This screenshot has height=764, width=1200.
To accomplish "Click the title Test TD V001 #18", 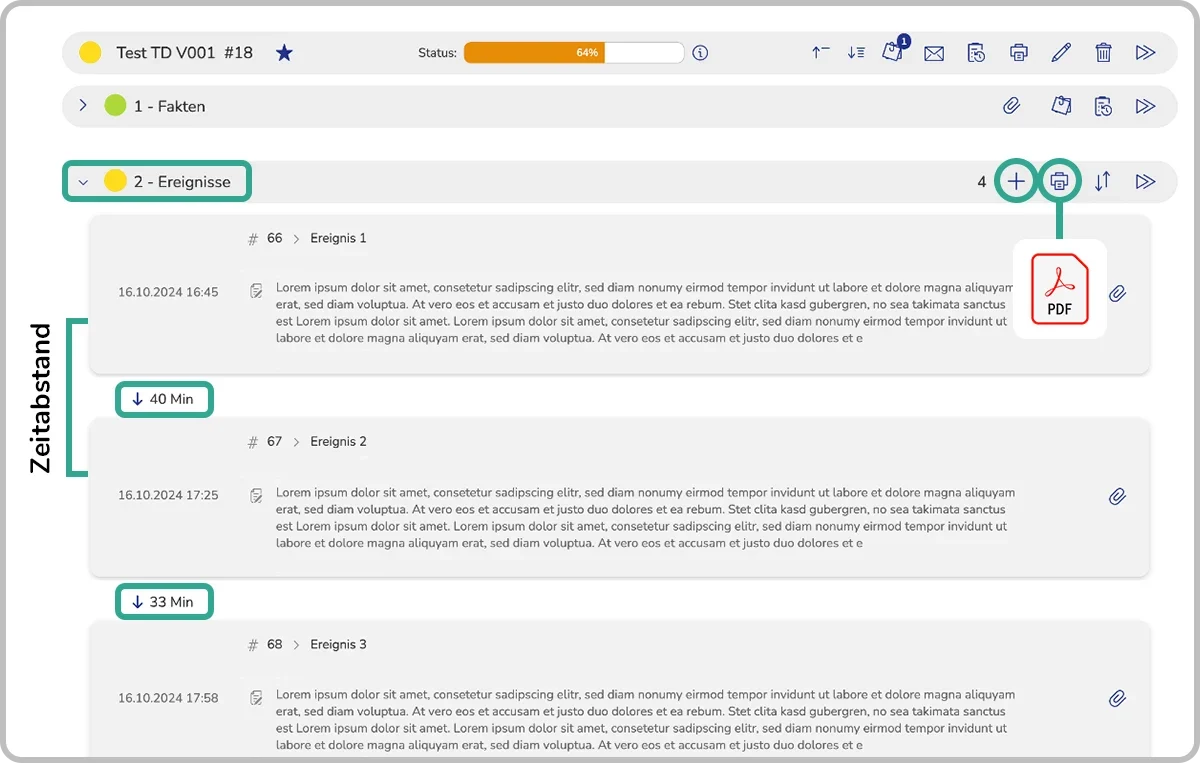I will point(184,53).
